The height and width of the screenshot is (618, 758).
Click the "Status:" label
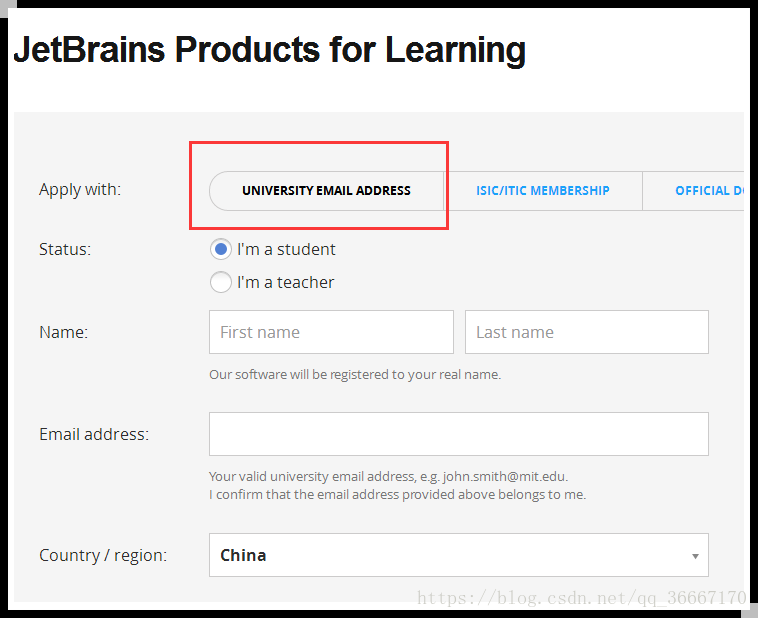(65, 249)
